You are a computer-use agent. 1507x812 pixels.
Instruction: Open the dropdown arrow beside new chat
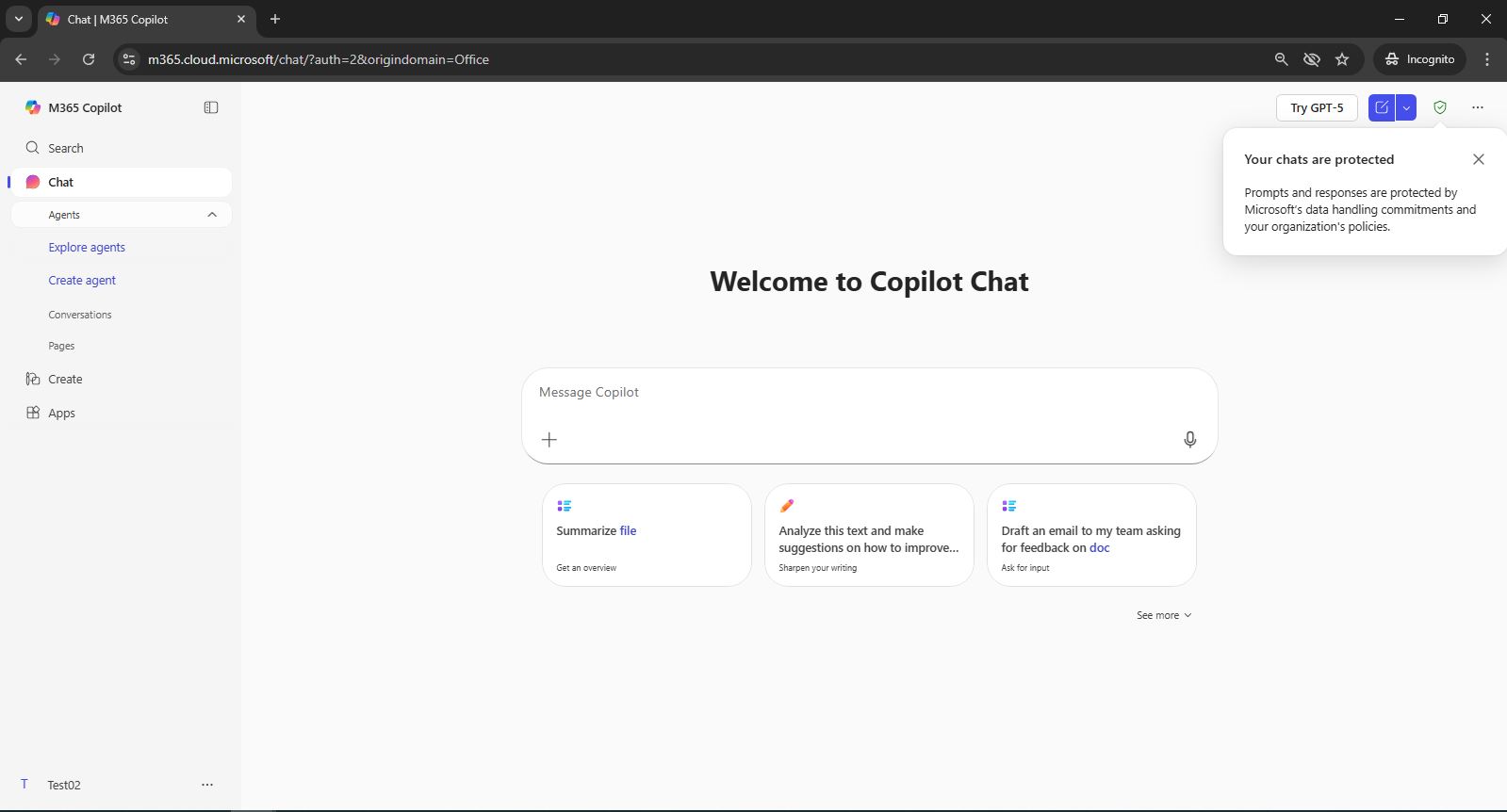tap(1406, 107)
